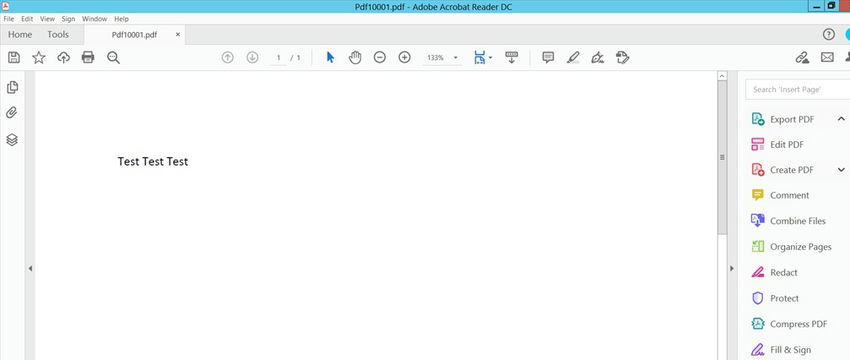Click the cloud upload icon

tap(64, 57)
